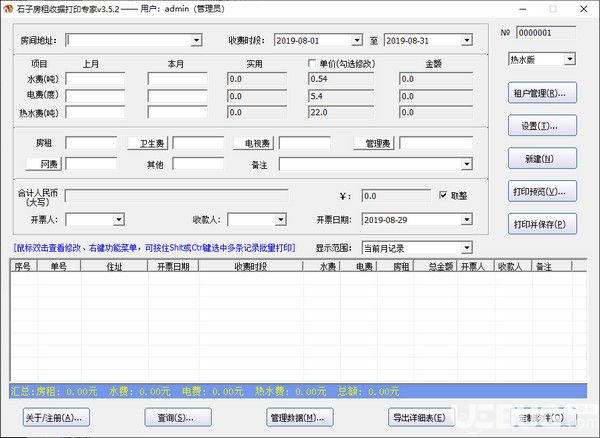600x438 pixels.
Task: Click the 网费 label button
Action: (44, 164)
